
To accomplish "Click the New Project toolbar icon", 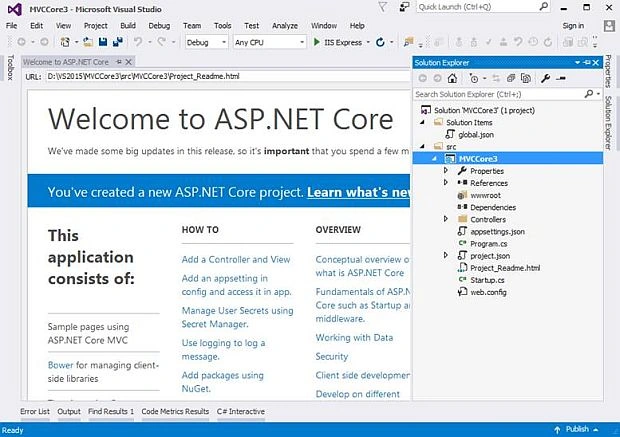I will click(x=65, y=42).
